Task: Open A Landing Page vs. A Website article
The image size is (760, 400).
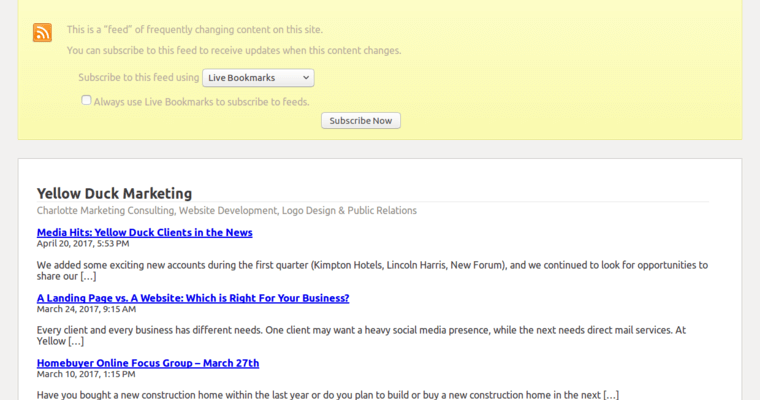Action: (193, 298)
